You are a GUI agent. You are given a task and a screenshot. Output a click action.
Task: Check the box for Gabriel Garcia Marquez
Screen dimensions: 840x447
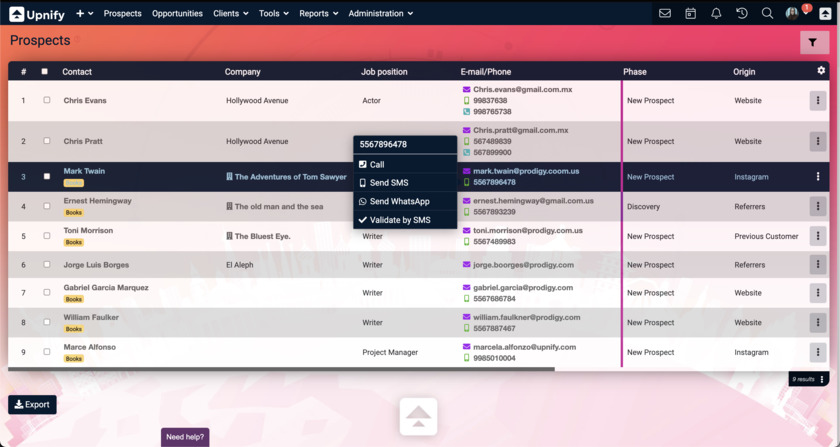click(x=46, y=293)
